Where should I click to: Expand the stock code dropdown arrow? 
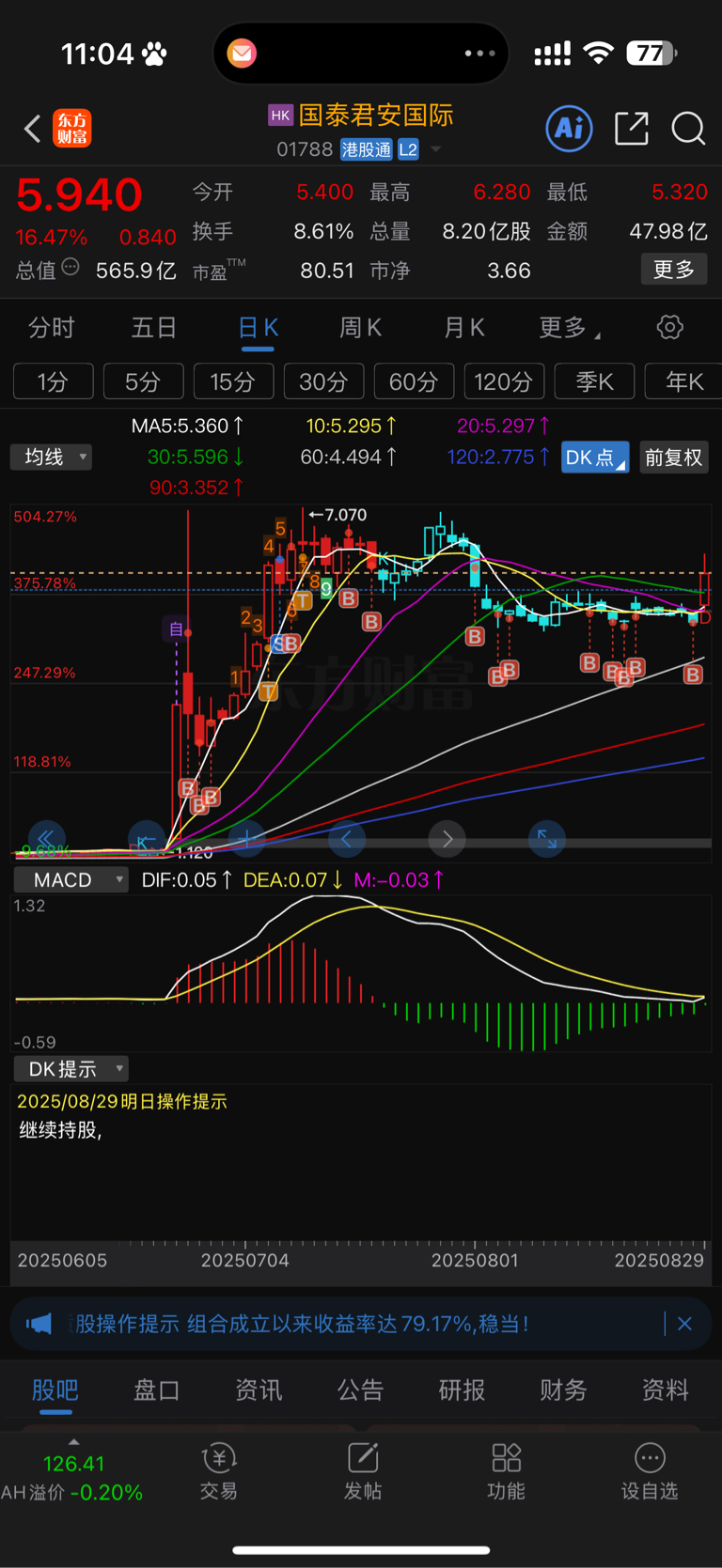pos(436,149)
